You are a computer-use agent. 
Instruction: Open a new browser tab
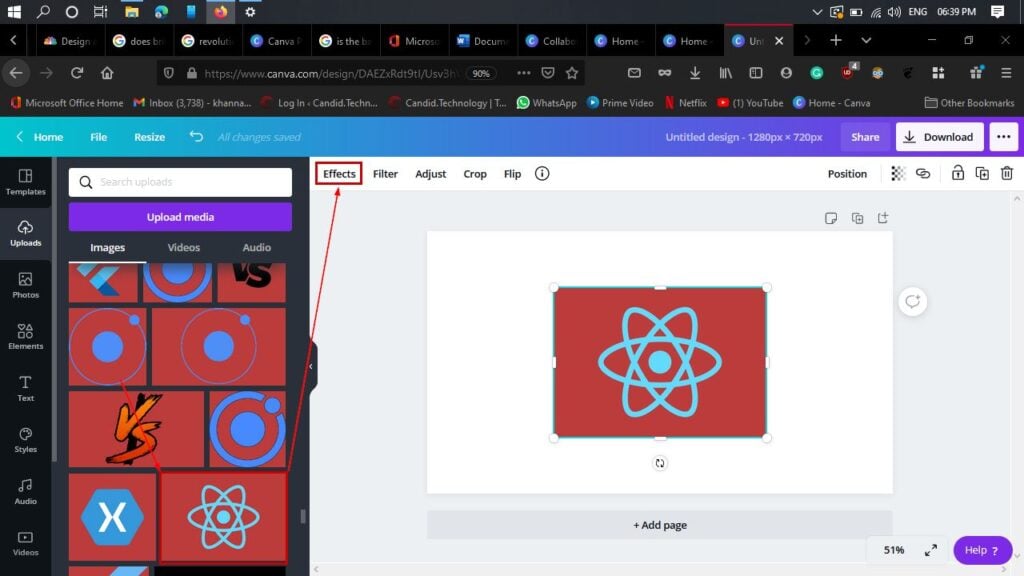pyautogui.click(x=835, y=40)
